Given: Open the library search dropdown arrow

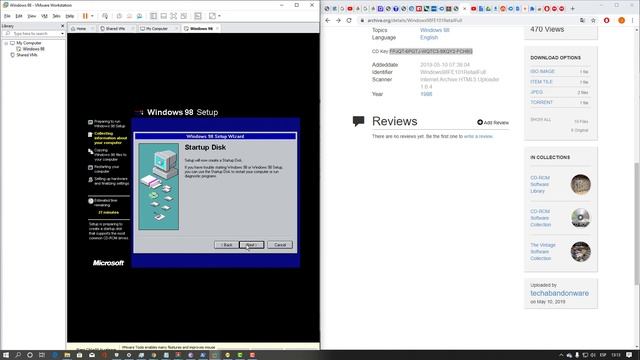Looking at the screenshot, I should pyautogui.click(x=62, y=33).
